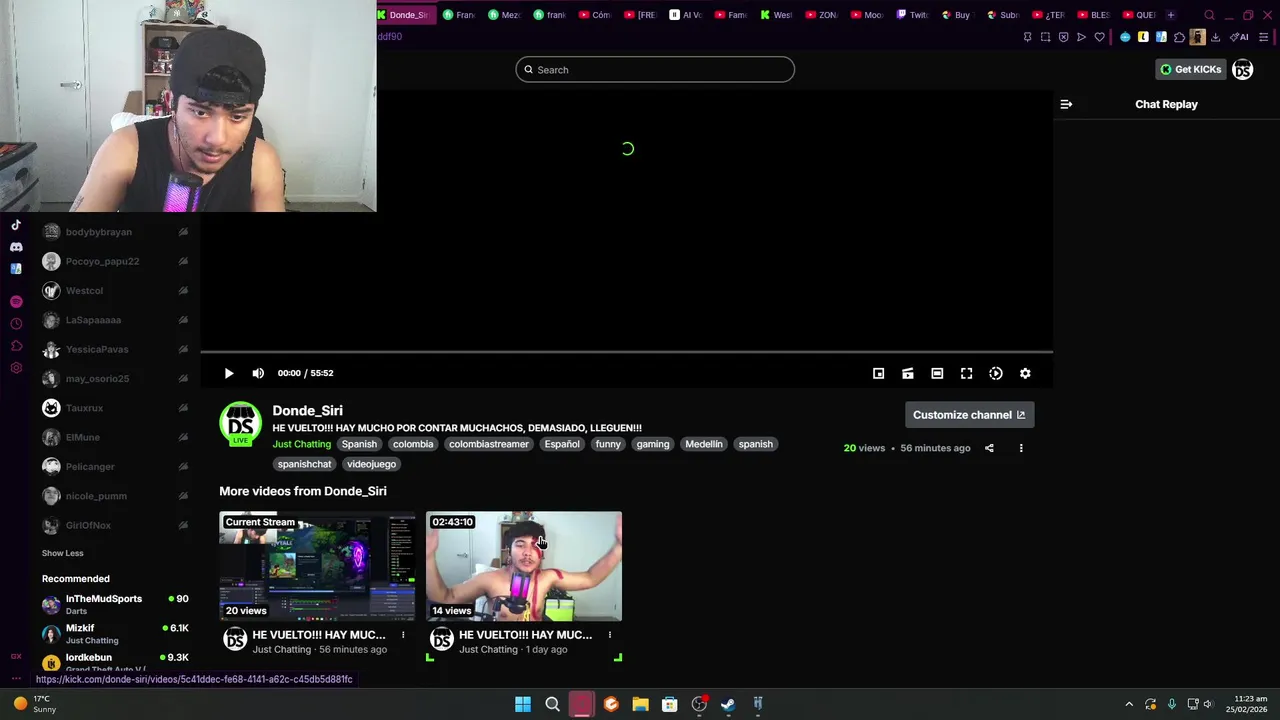Screen dimensions: 1280x720
Task: Open browser downloads icon
Action: coord(1215,37)
